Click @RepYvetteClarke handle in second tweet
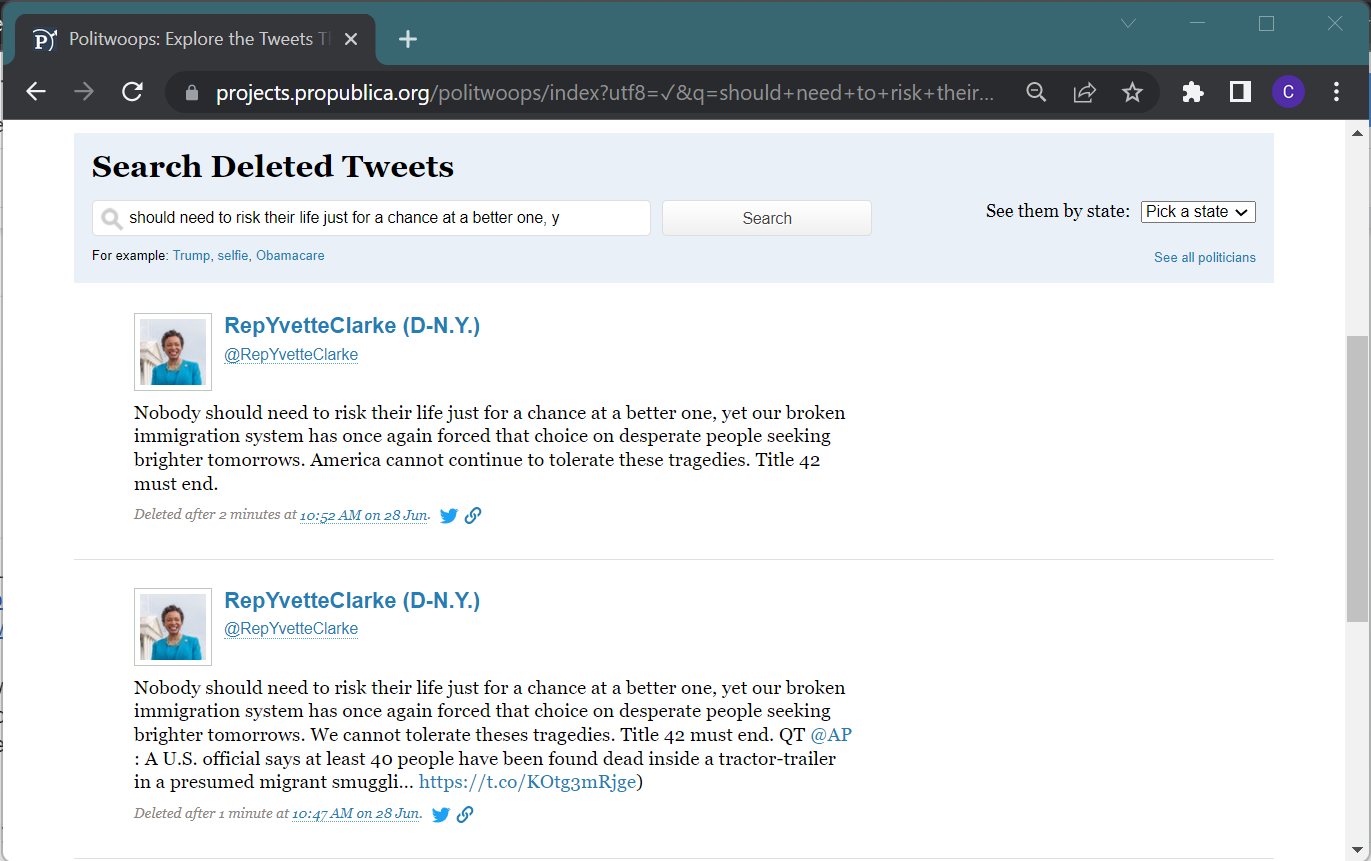This screenshot has width=1371, height=861. pos(291,629)
